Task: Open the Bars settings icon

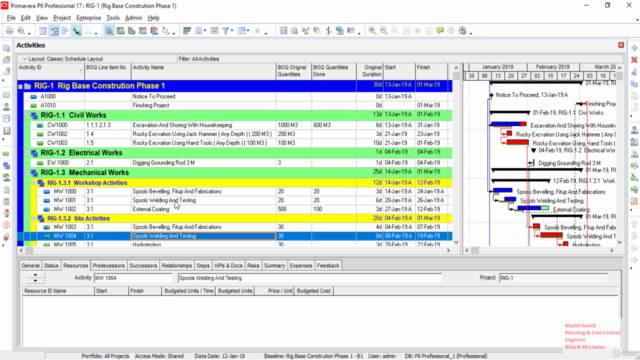Action: pos(187,31)
